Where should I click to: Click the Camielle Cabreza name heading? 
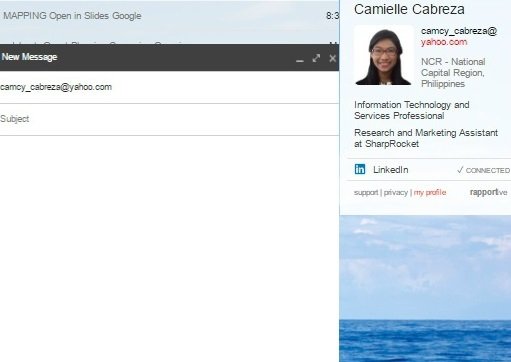point(409,9)
